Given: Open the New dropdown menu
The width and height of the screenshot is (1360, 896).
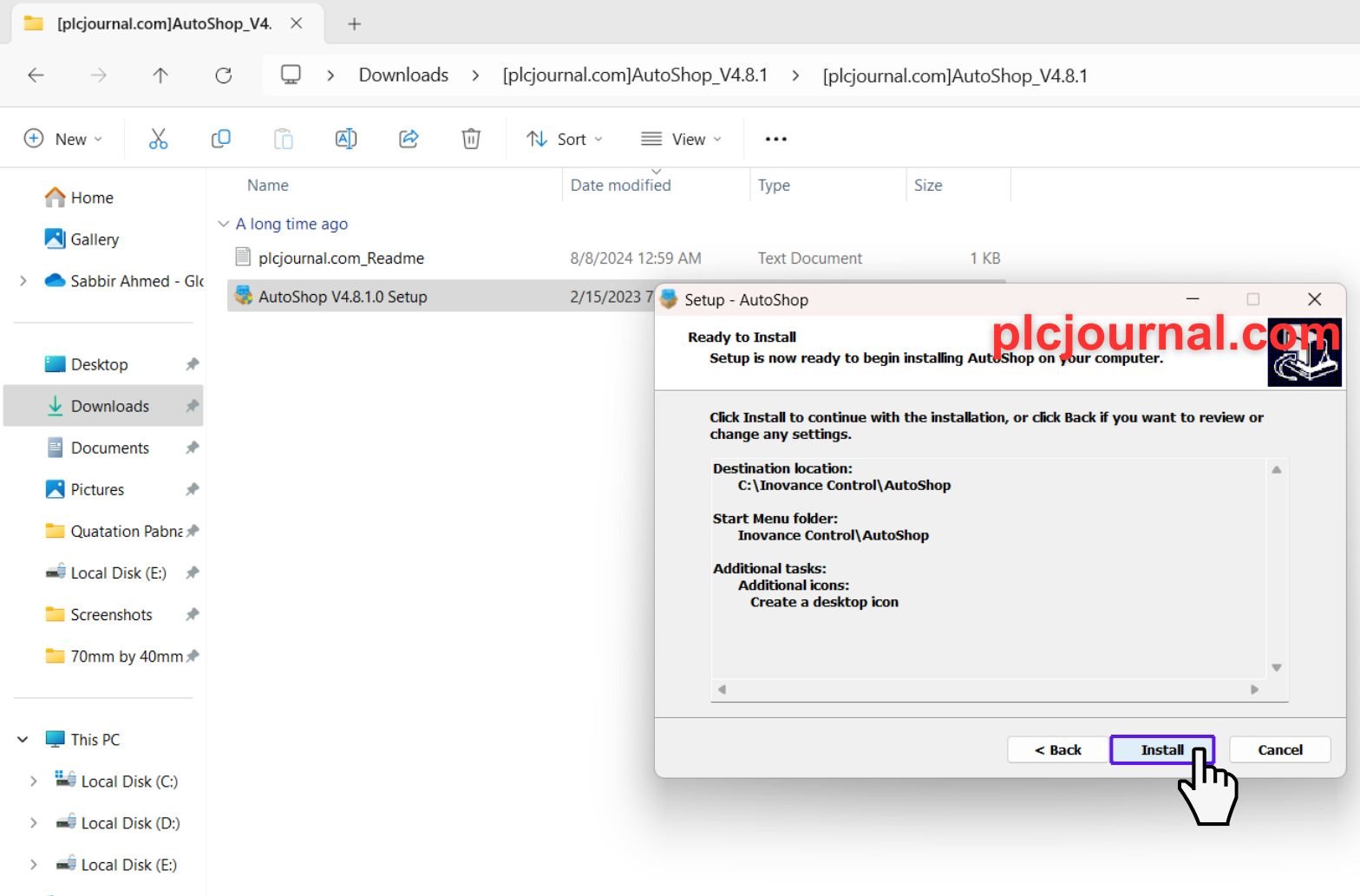Looking at the screenshot, I should [x=63, y=139].
